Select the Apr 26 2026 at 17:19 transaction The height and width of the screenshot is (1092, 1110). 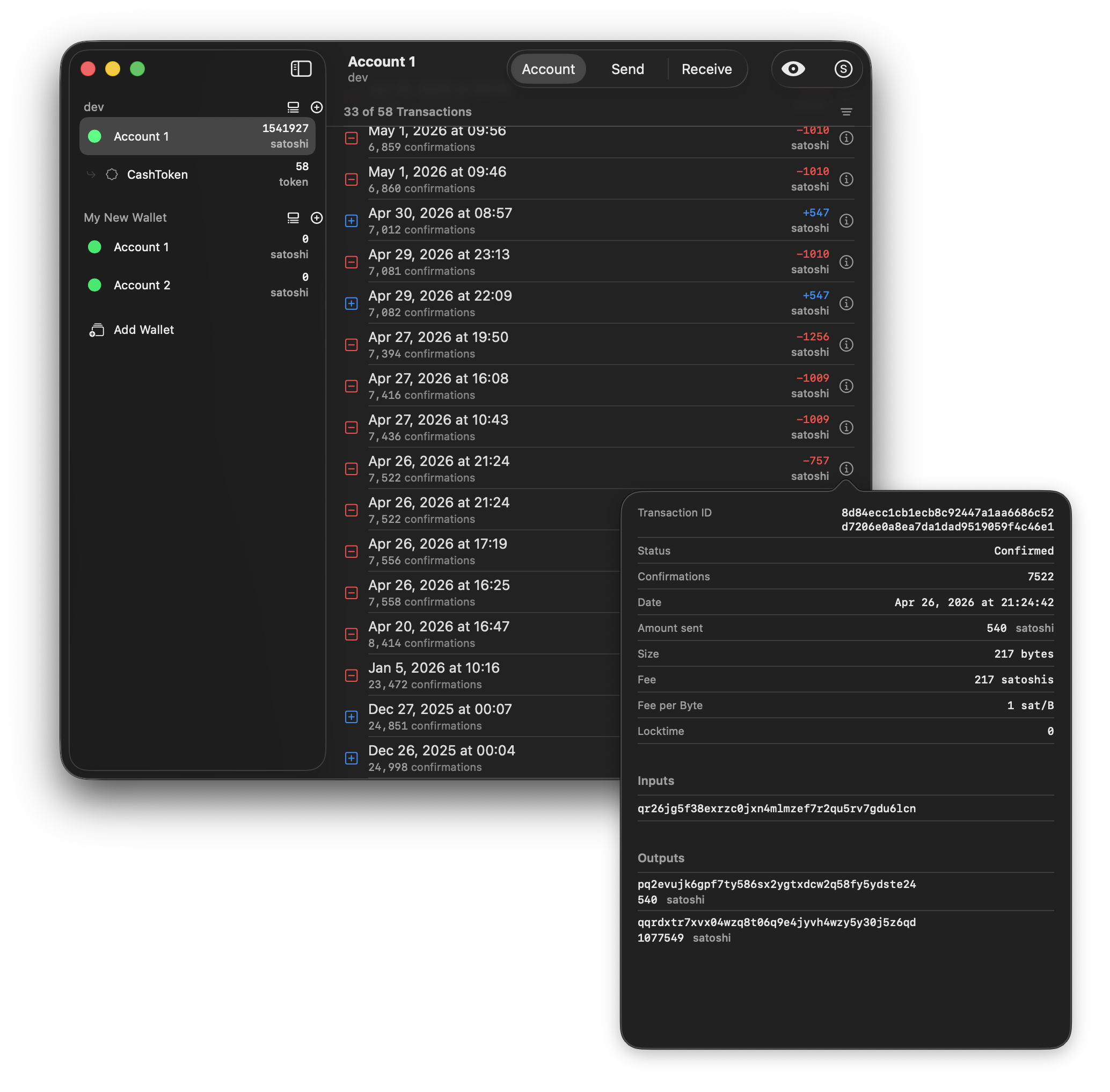481,551
